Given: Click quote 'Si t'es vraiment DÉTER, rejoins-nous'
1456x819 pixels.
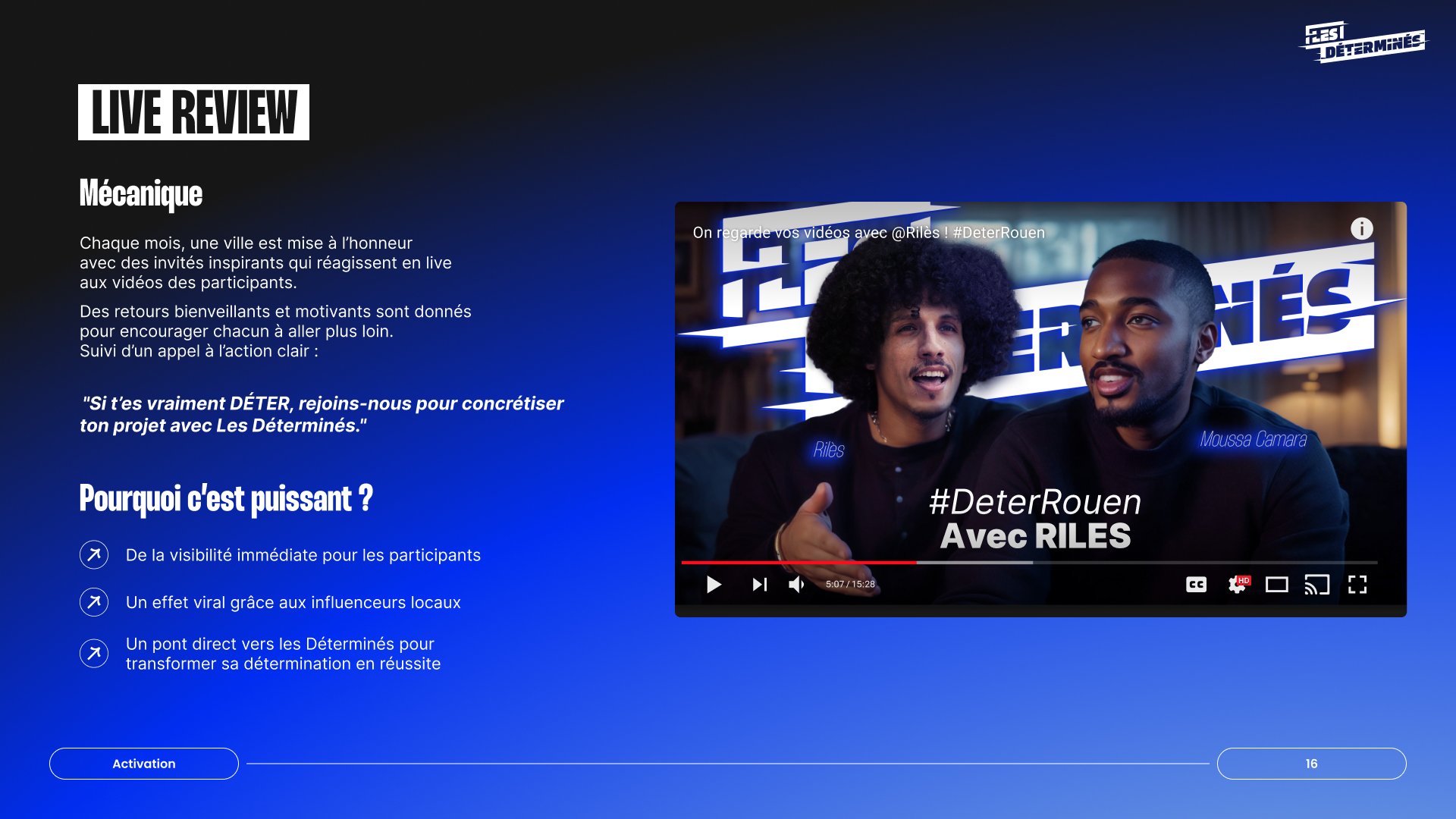Looking at the screenshot, I should 322,414.
